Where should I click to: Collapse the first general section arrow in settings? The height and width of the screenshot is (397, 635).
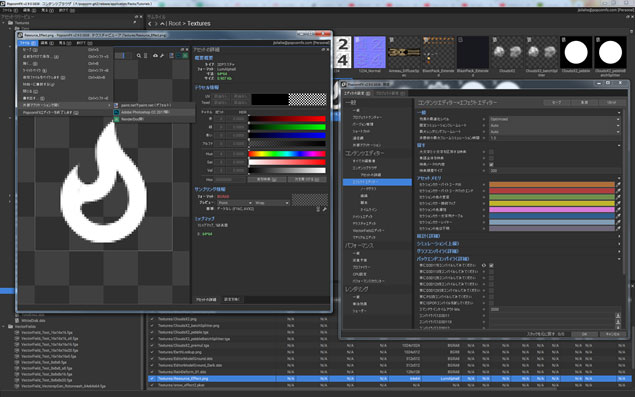619,113
